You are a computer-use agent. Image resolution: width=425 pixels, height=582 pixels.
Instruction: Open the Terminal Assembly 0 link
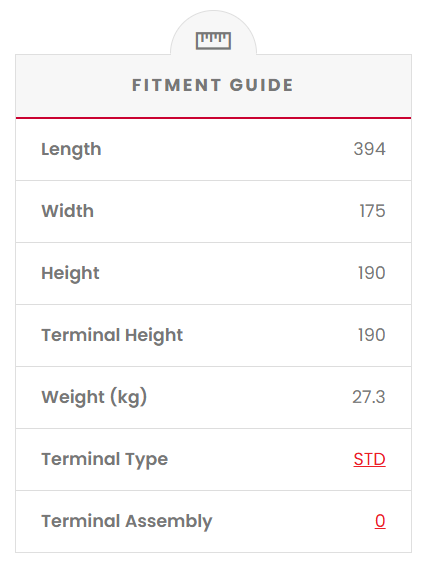[x=380, y=521]
